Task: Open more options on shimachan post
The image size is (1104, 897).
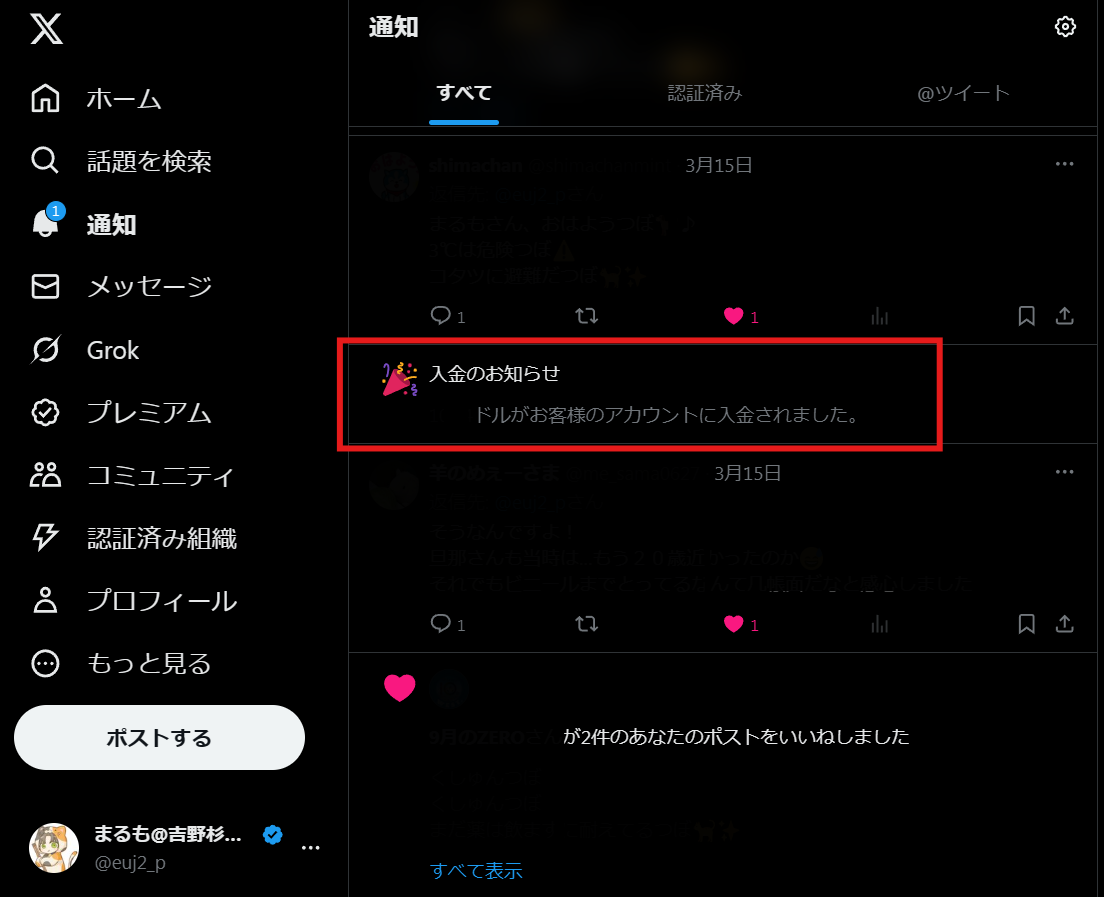Action: (x=1064, y=164)
